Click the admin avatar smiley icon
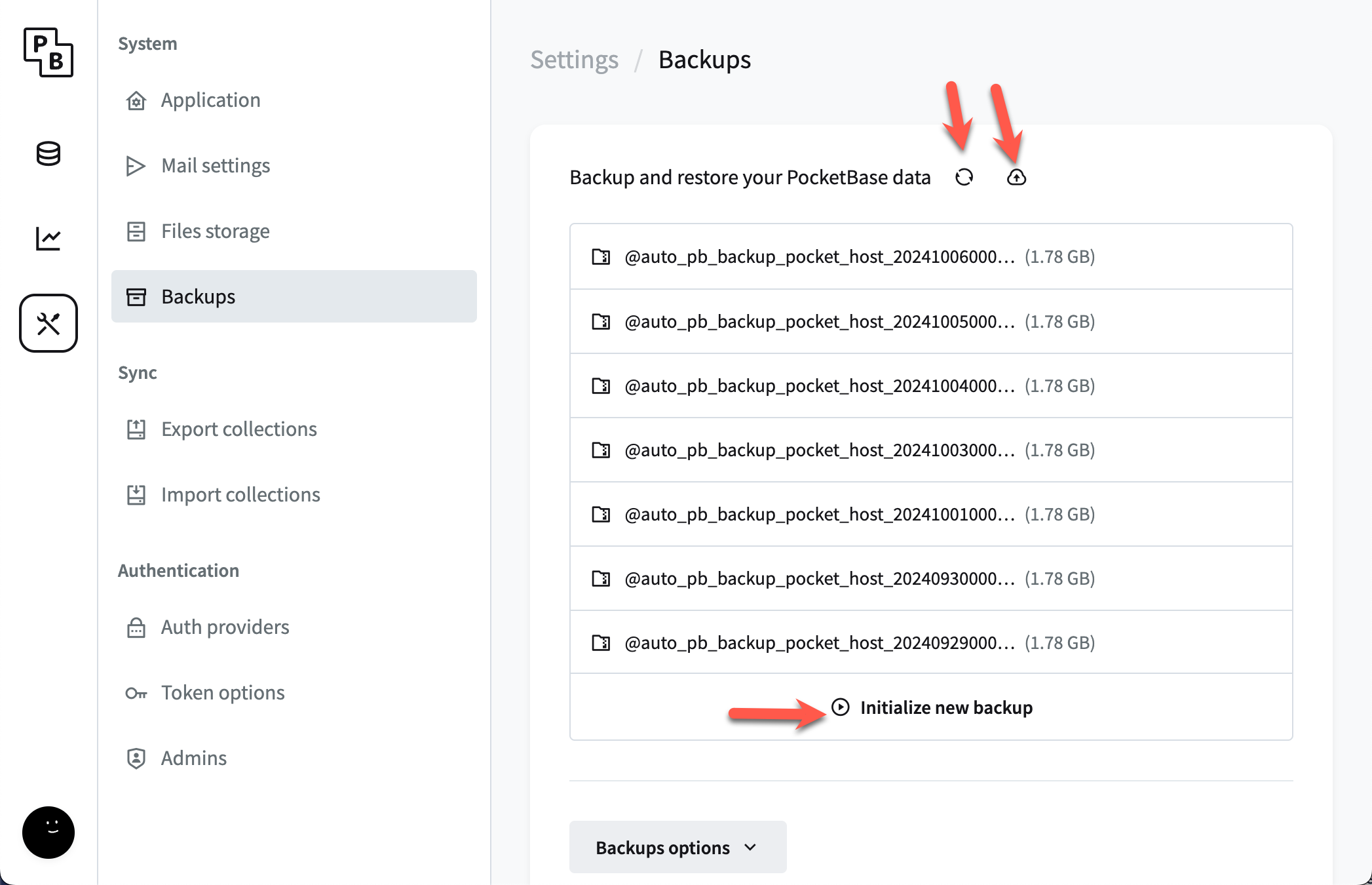This screenshot has height=885, width=1372. (48, 832)
